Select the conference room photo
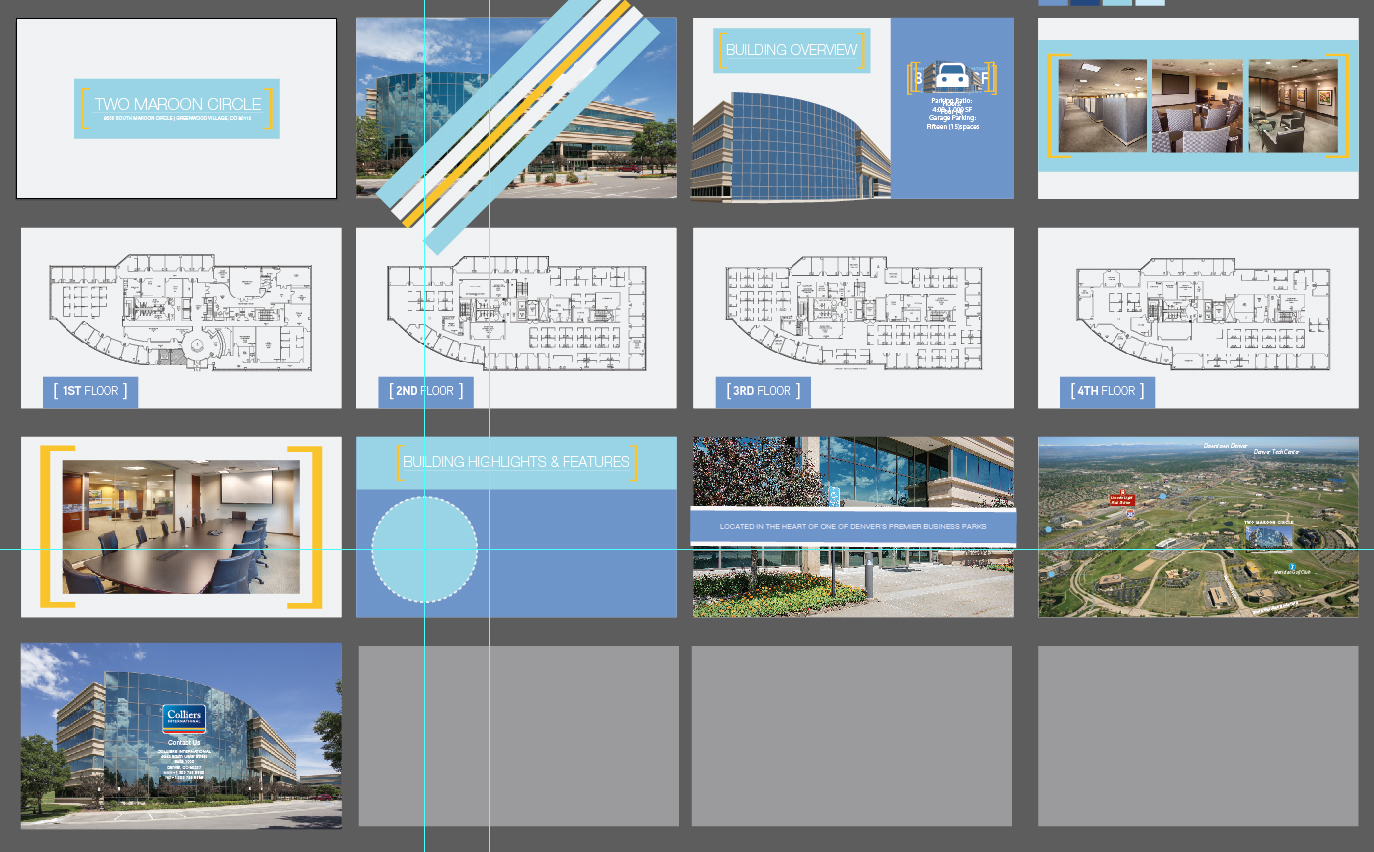This screenshot has width=1374, height=852. [181, 527]
